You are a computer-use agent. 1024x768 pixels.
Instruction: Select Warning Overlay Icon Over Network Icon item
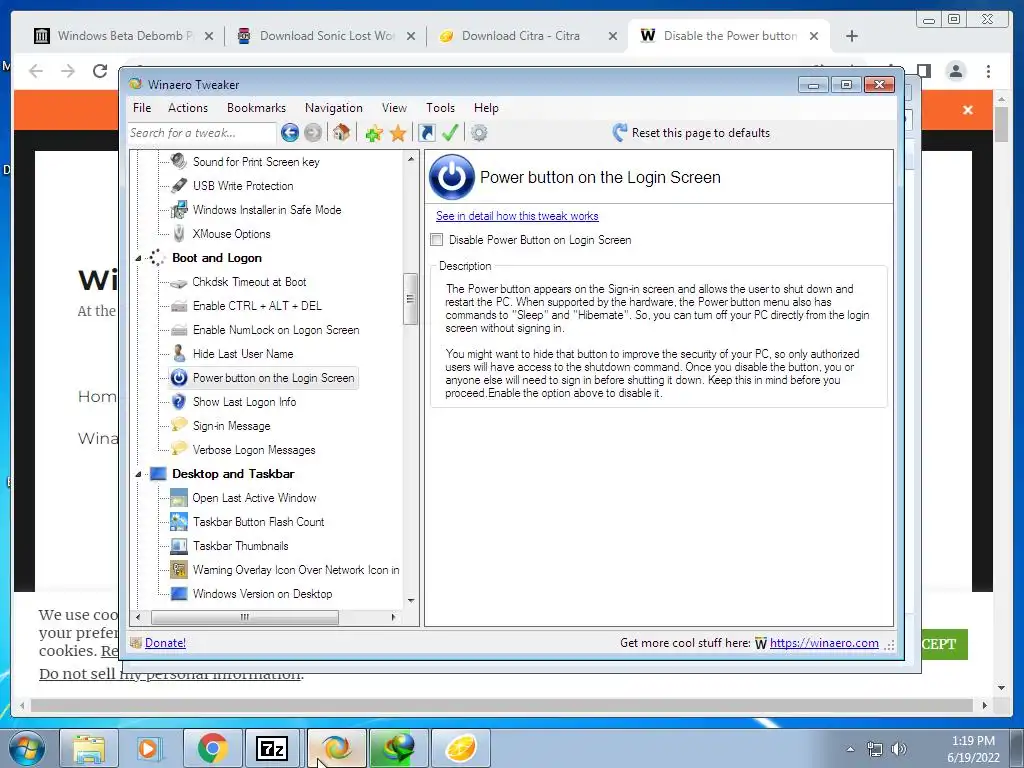point(296,570)
